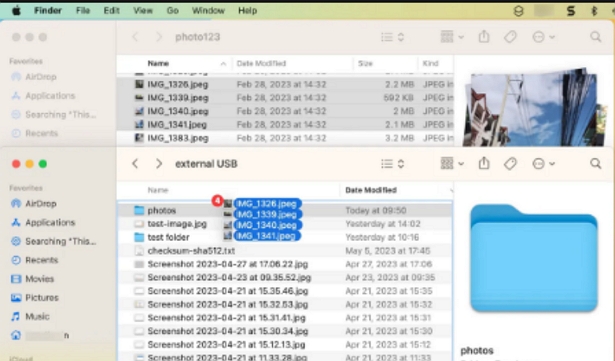This screenshot has height=361, width=615.
Task: Select Recents in photo123 sidebar
Action: (x=35, y=133)
